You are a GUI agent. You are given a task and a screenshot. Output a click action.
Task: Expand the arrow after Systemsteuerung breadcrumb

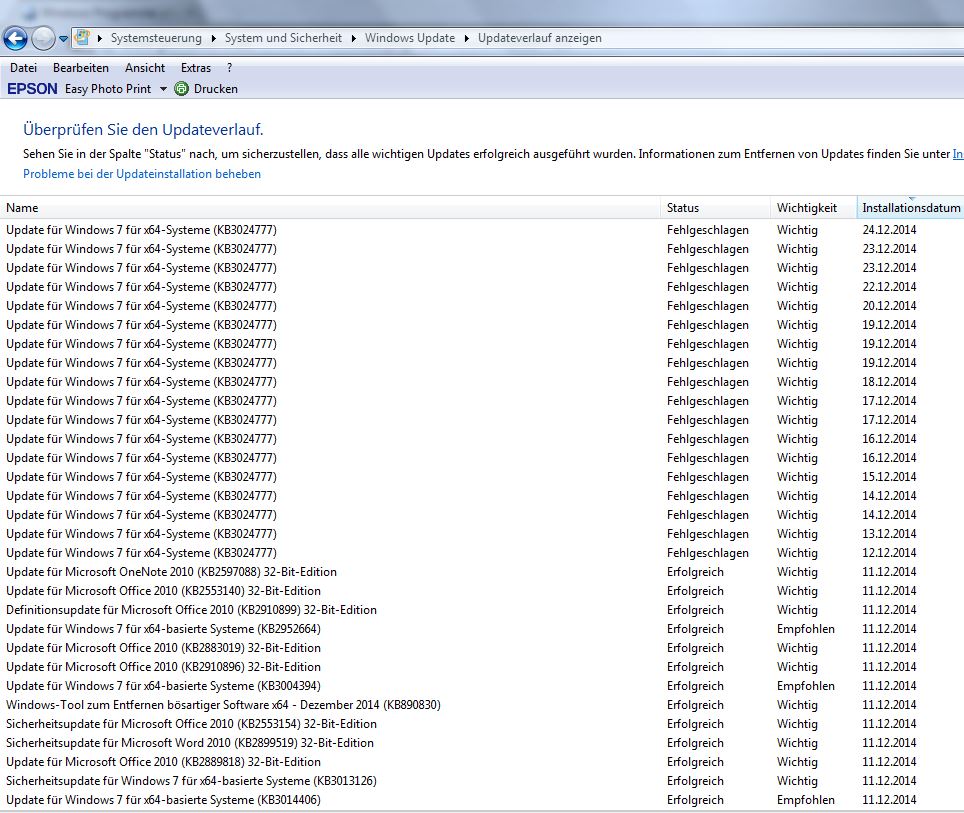click(x=213, y=38)
